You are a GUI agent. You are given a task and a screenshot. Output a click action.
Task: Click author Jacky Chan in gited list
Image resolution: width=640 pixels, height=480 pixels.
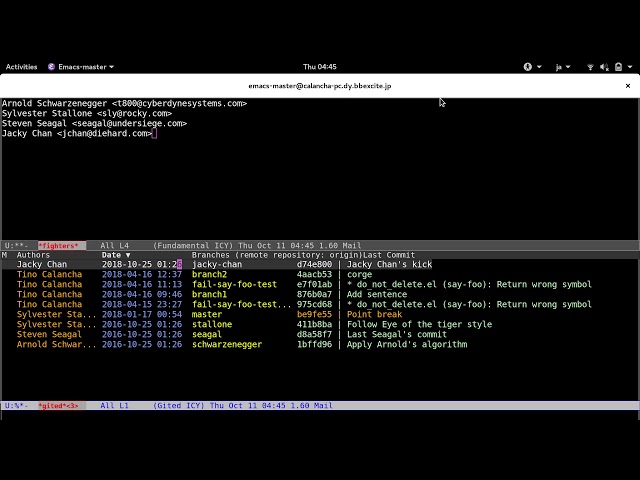tap(42, 264)
